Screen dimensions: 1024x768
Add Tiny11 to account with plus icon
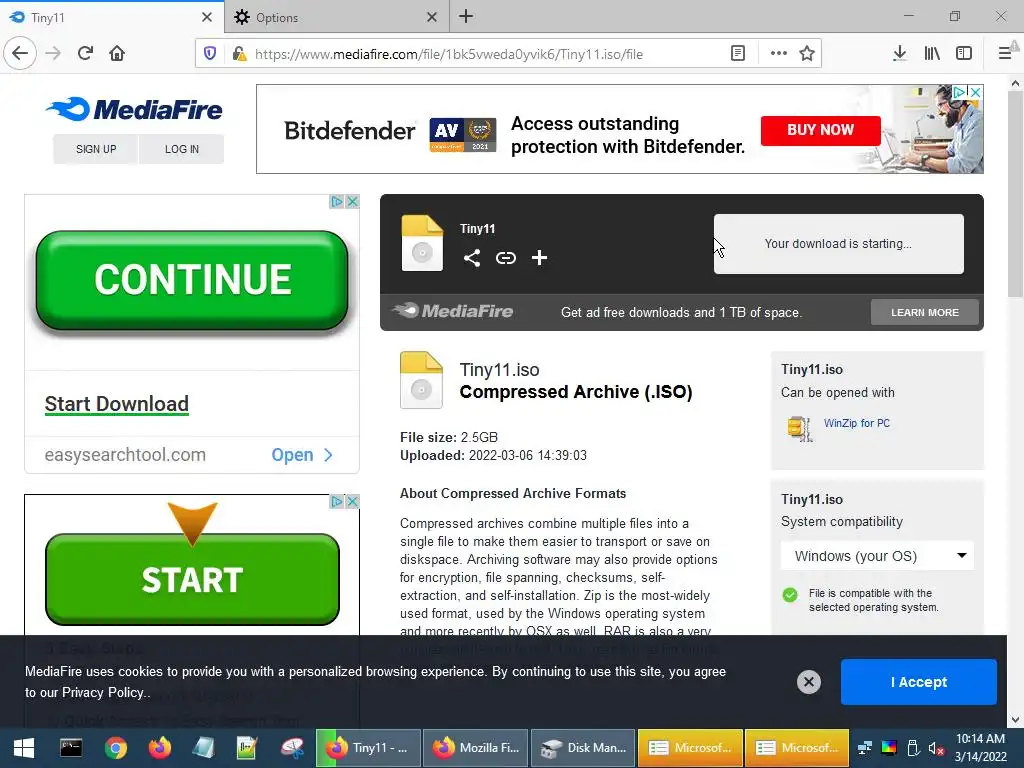pyautogui.click(x=539, y=258)
